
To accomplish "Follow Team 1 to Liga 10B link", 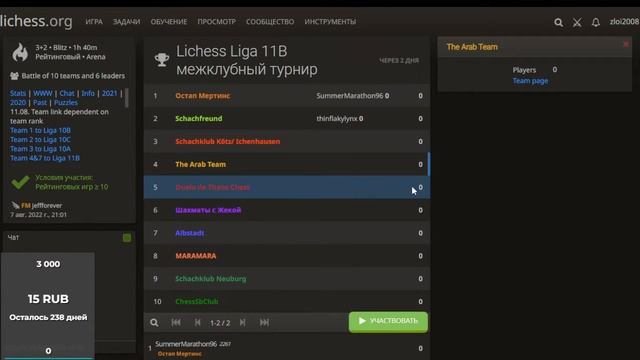I will (40, 130).
